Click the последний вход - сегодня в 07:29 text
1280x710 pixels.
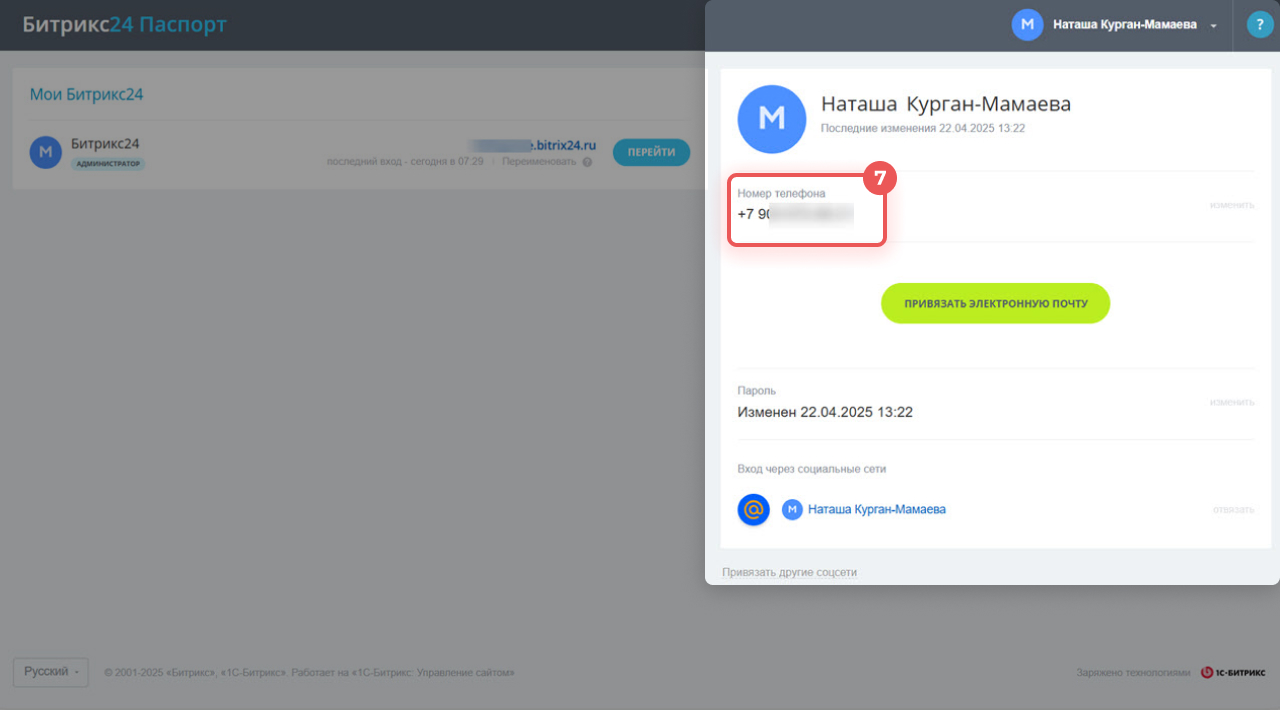pyautogui.click(x=405, y=162)
